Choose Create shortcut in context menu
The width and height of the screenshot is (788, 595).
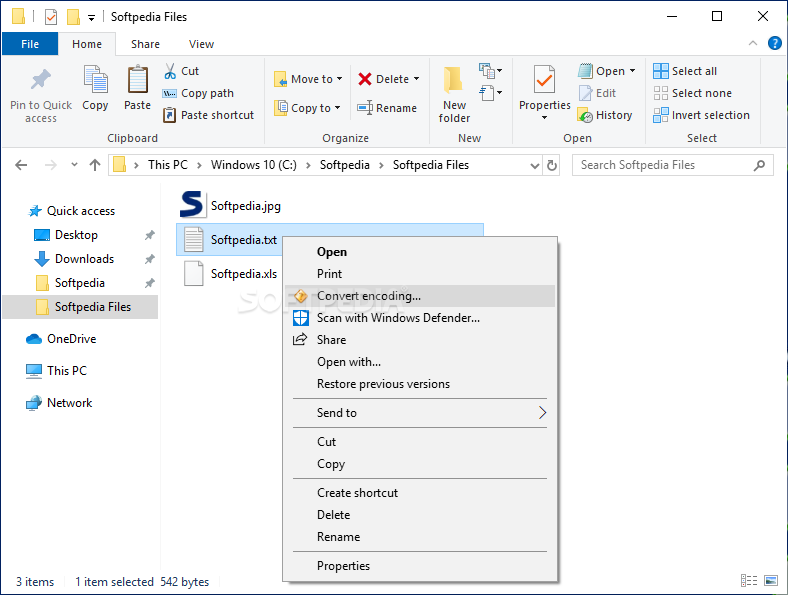(x=420, y=493)
